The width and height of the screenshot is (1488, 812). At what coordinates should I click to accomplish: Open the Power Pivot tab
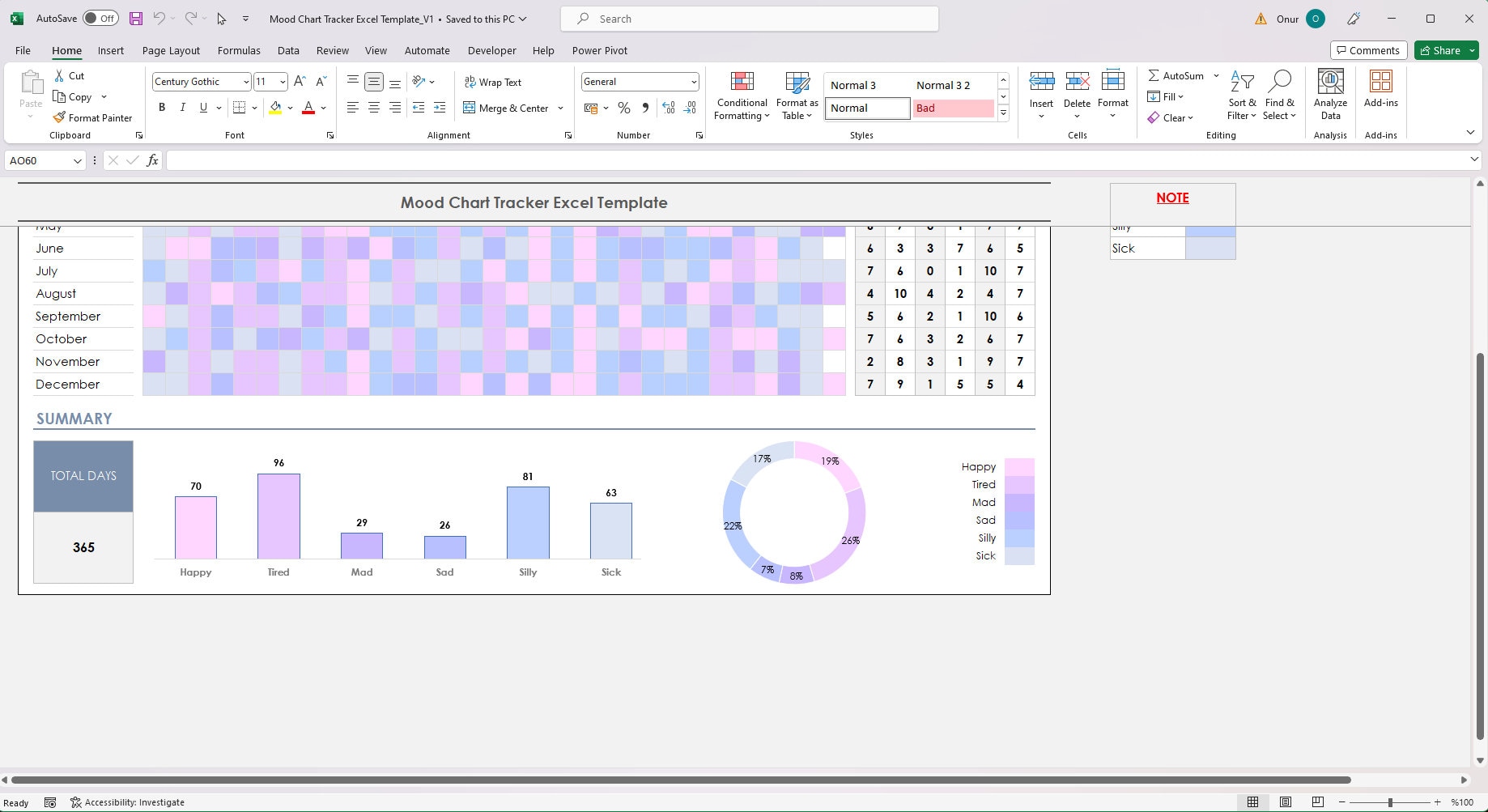click(x=599, y=50)
